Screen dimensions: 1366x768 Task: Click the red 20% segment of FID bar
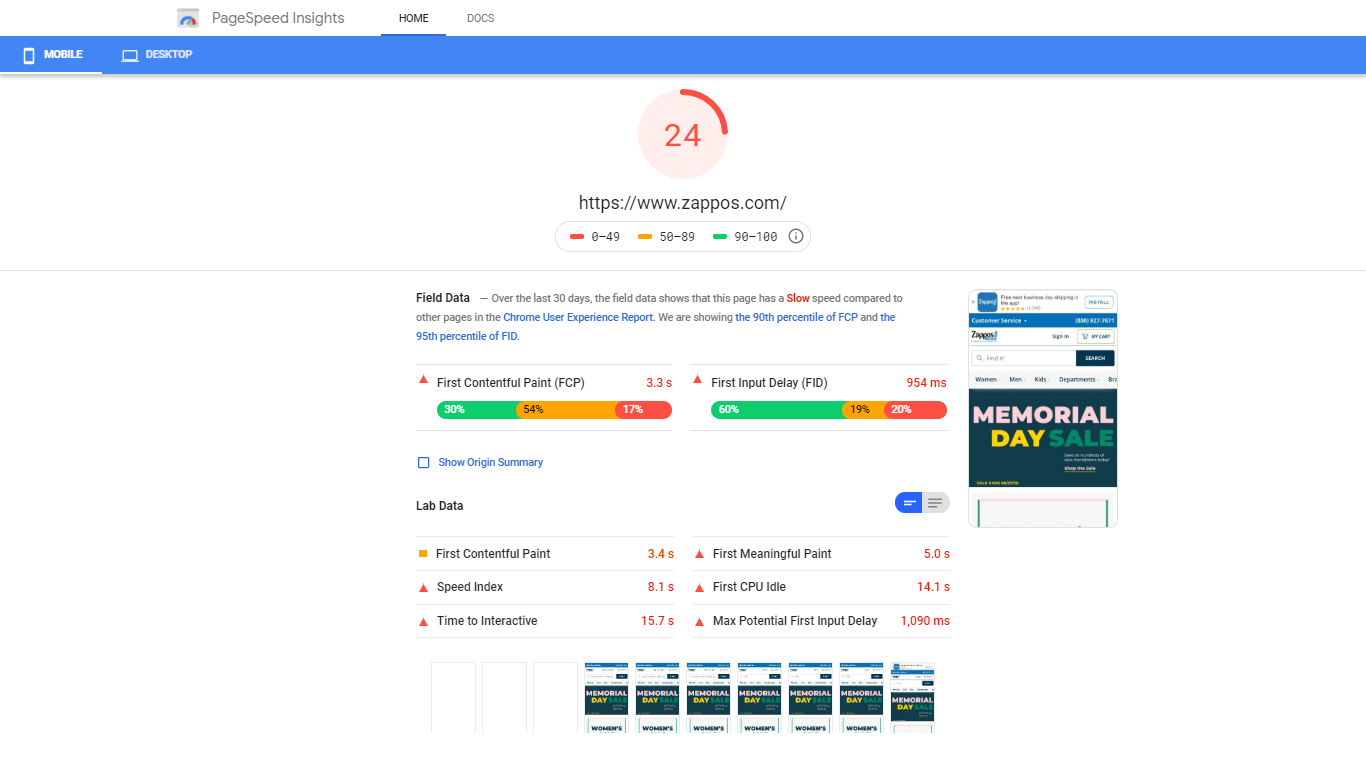pos(915,410)
